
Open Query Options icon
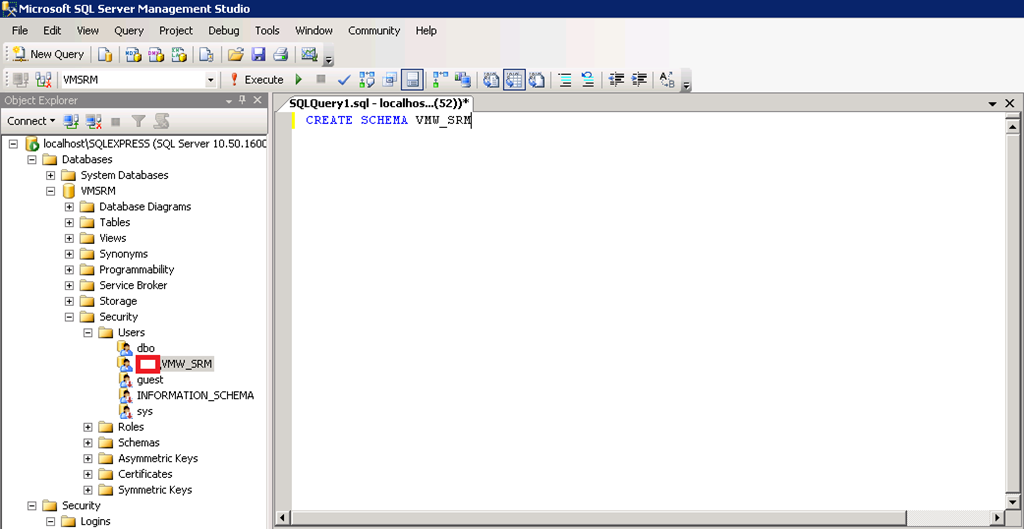tap(390, 80)
